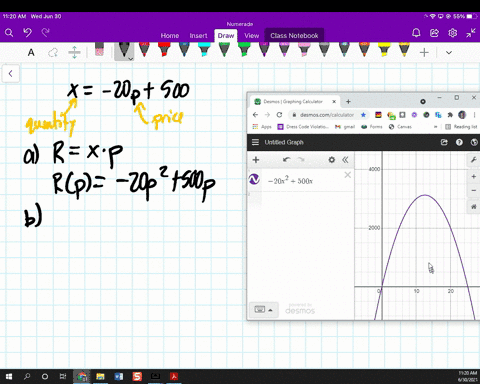Screen dimensions: 480x384
Task: Add a new pen with plus
Action: tap(424, 52)
